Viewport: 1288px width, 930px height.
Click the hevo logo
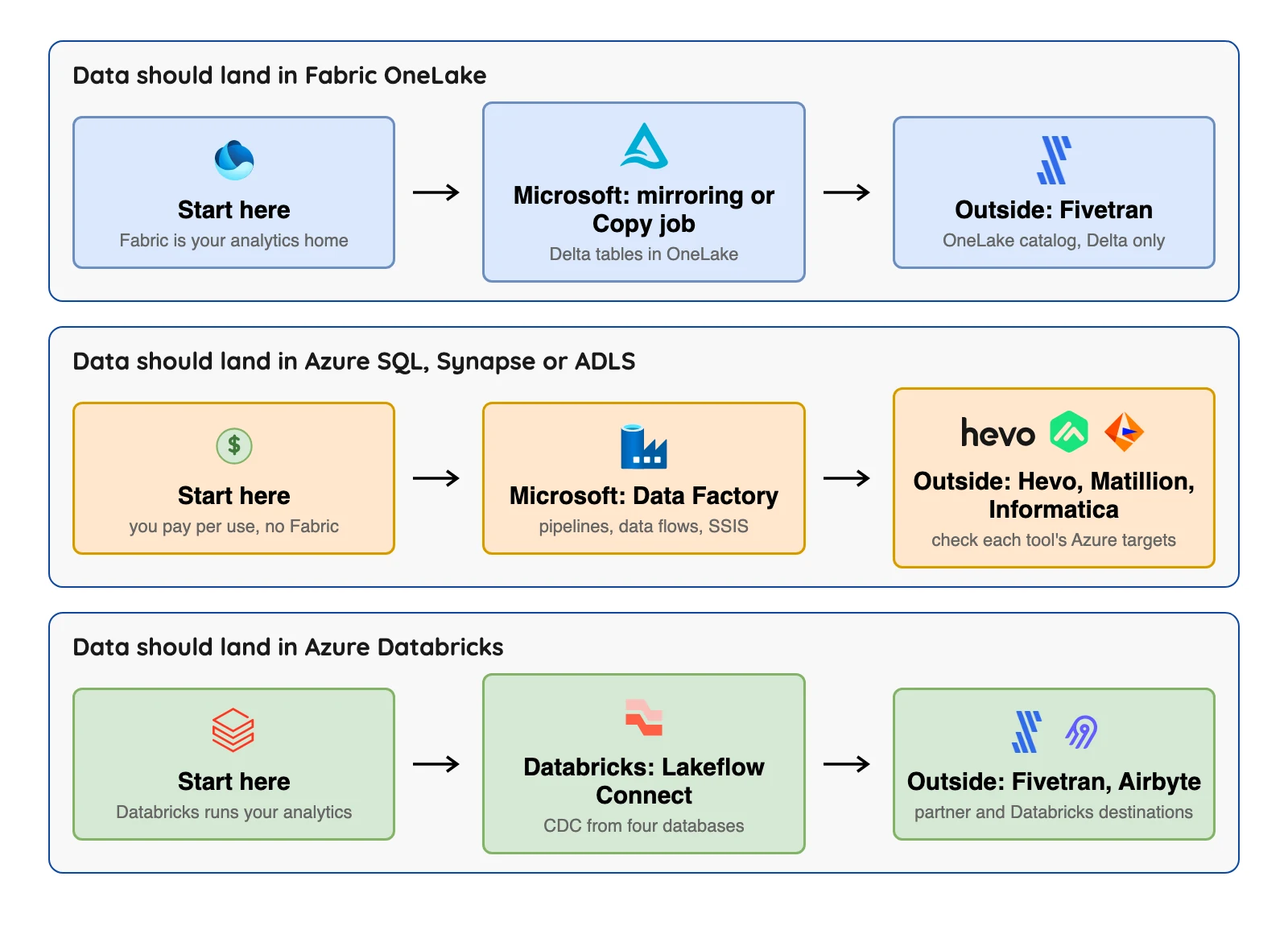(998, 433)
